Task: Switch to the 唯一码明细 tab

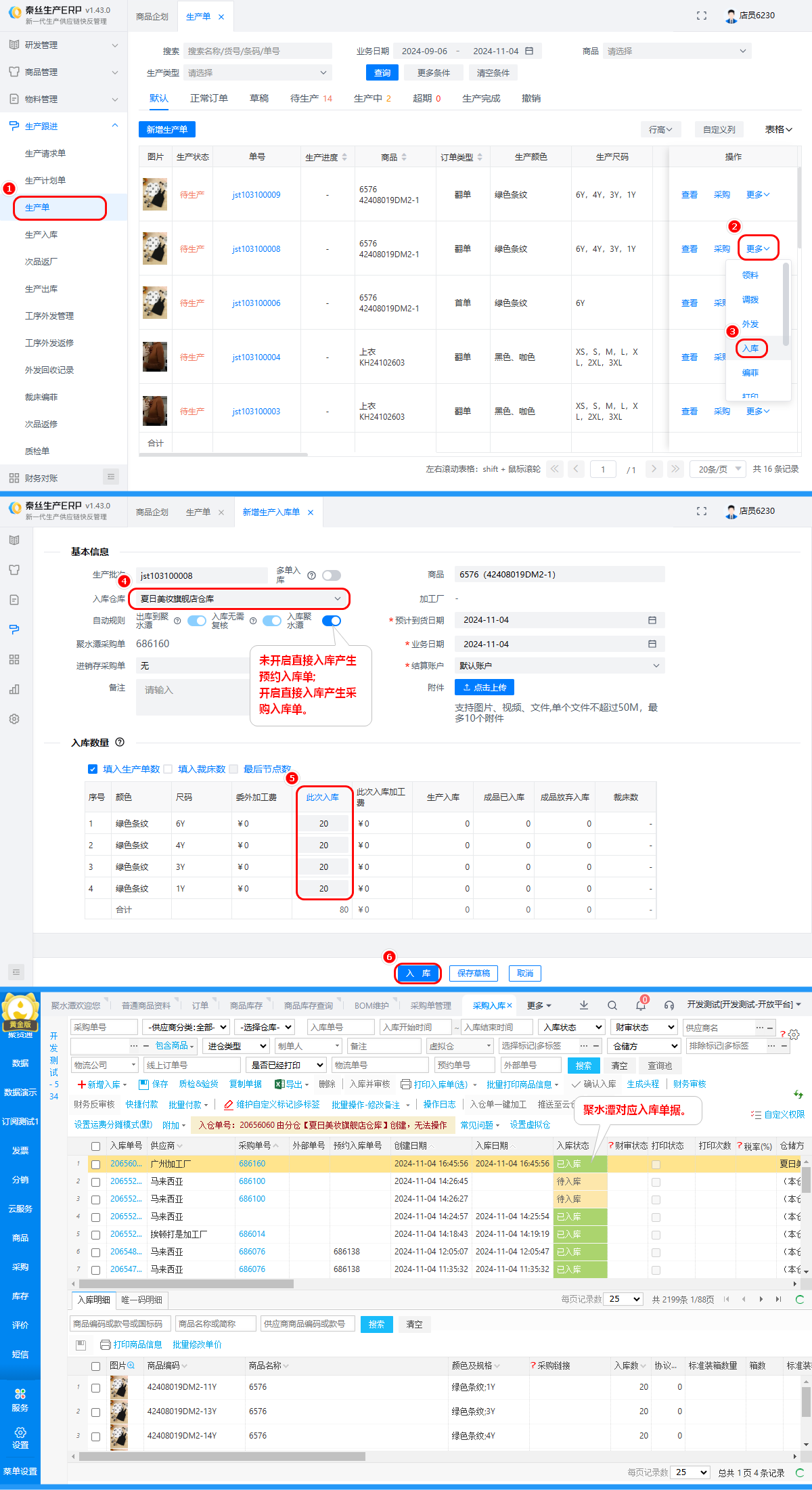Action: (141, 1299)
